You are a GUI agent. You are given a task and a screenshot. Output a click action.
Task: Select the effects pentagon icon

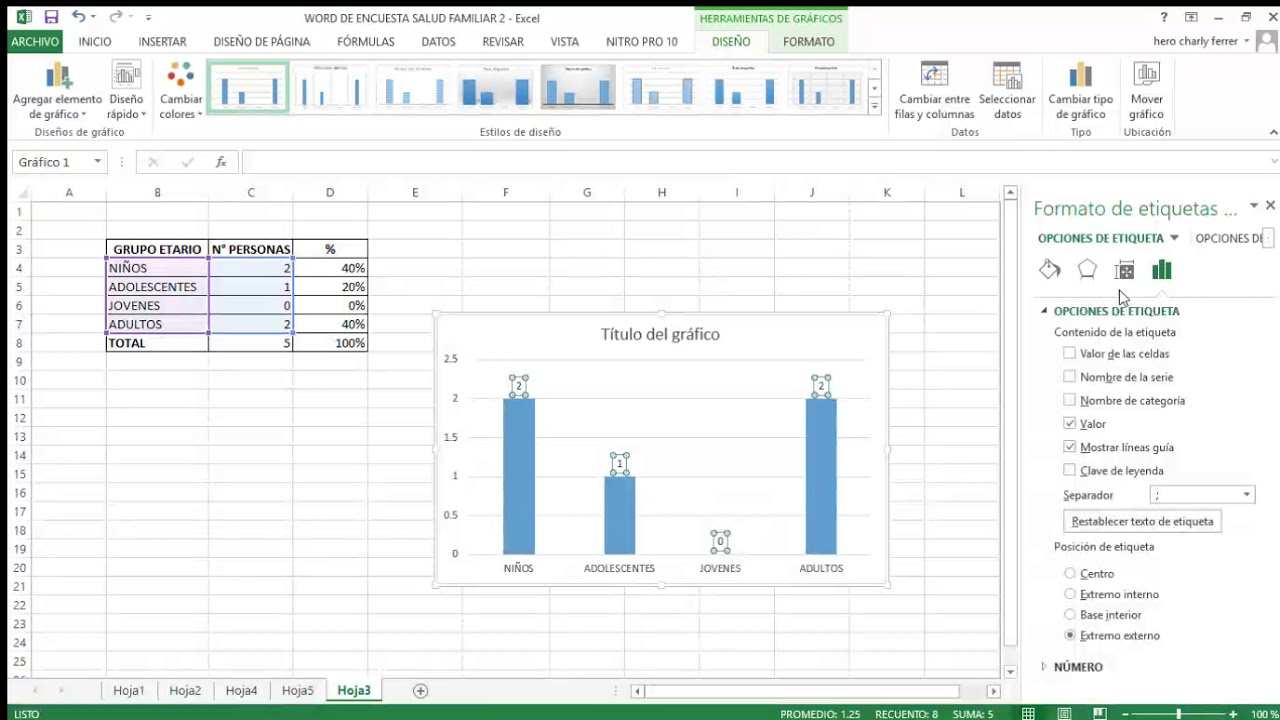(x=1087, y=270)
